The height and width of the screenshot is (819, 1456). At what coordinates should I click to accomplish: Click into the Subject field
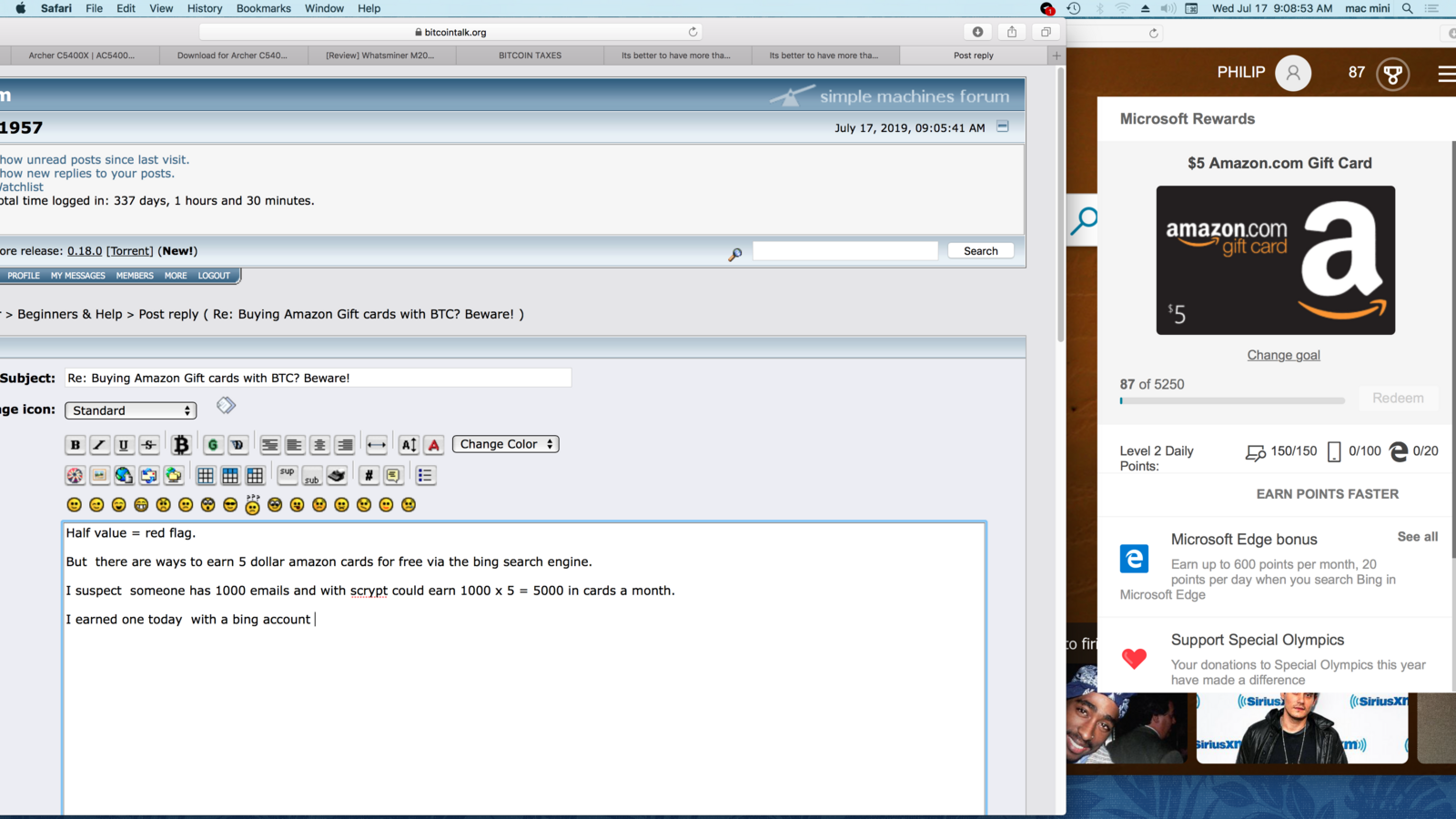coord(318,378)
